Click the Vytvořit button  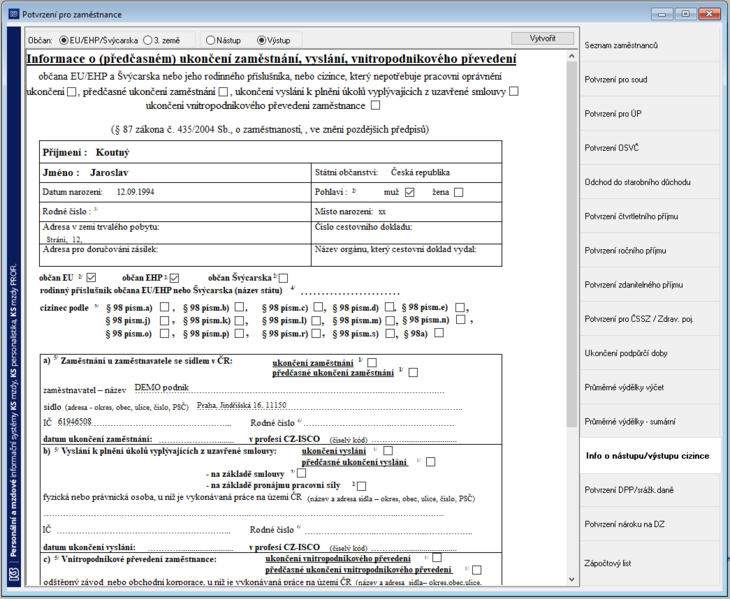[542, 38]
